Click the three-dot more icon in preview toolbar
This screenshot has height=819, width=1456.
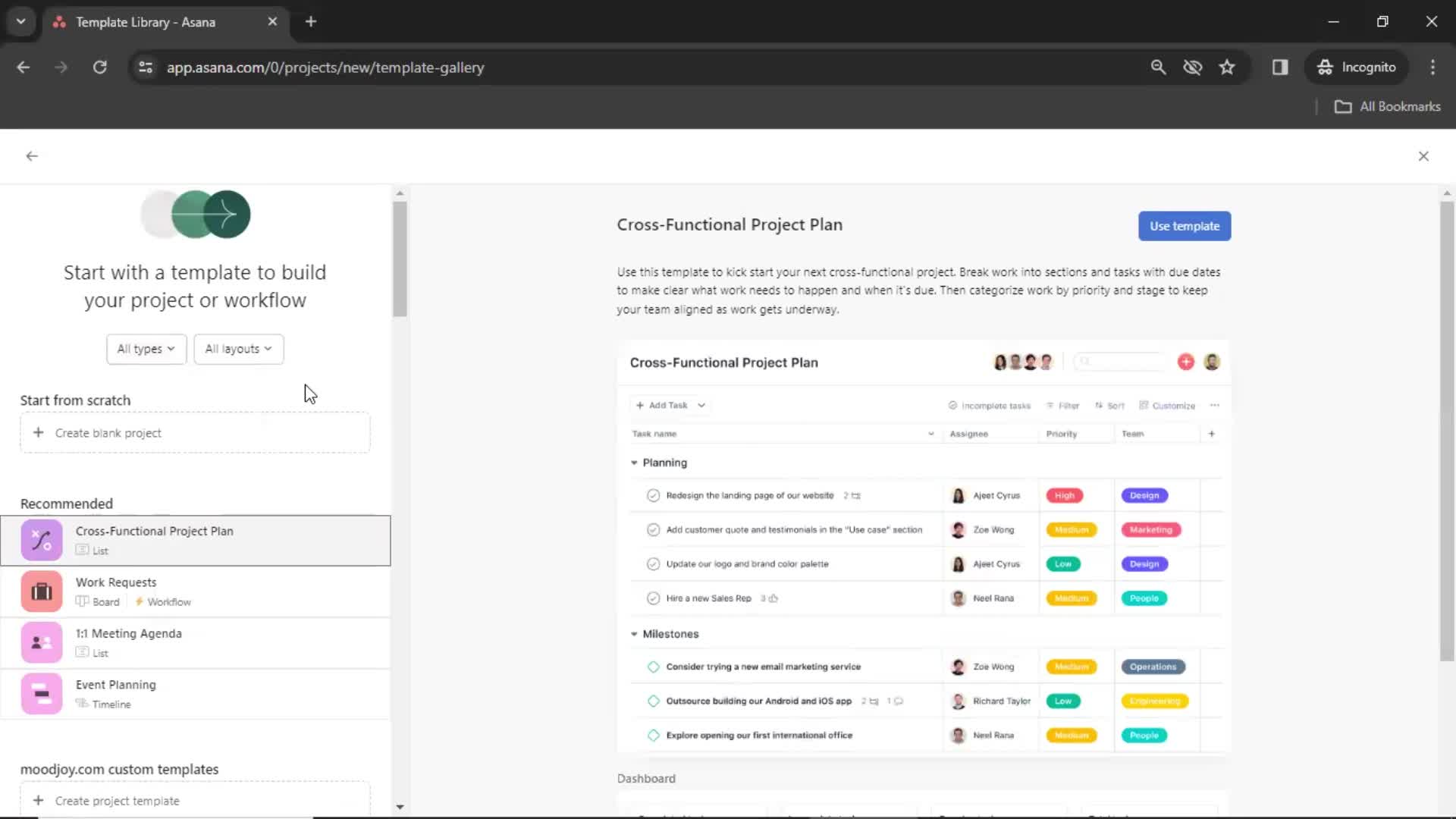[1215, 405]
